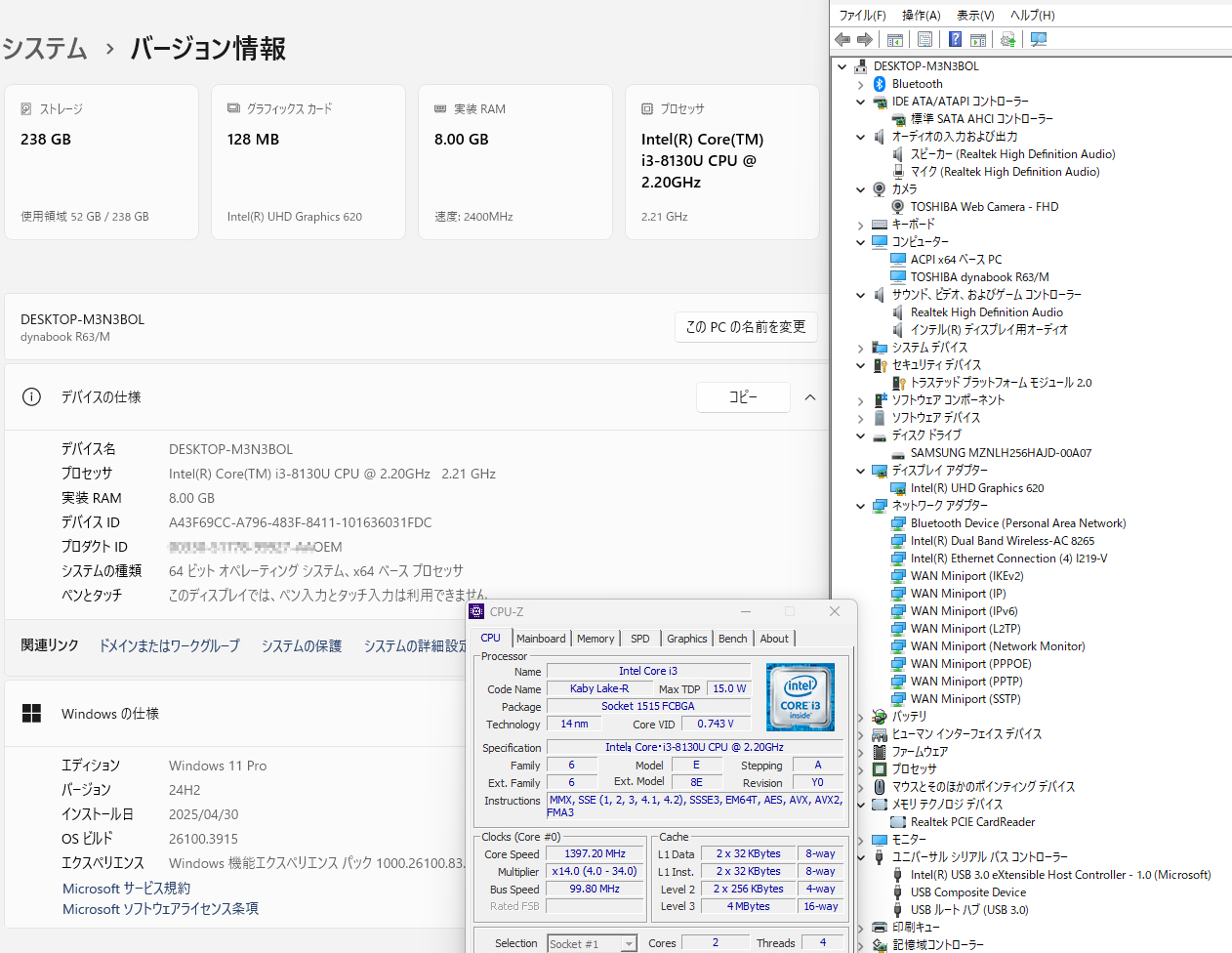Click the CPU-Z app icon in title bar
This screenshot has width=1232, height=953.
pos(476,611)
